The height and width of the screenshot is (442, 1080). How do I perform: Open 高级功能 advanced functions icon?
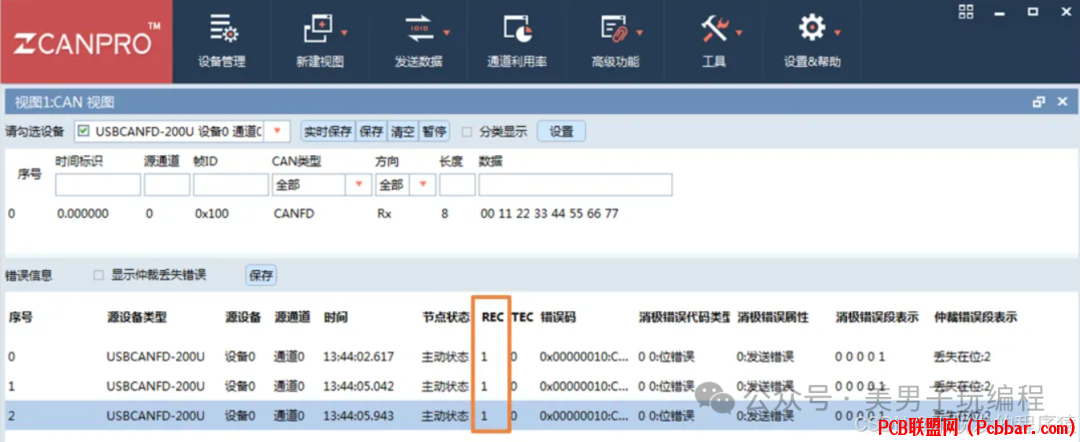[x=613, y=30]
